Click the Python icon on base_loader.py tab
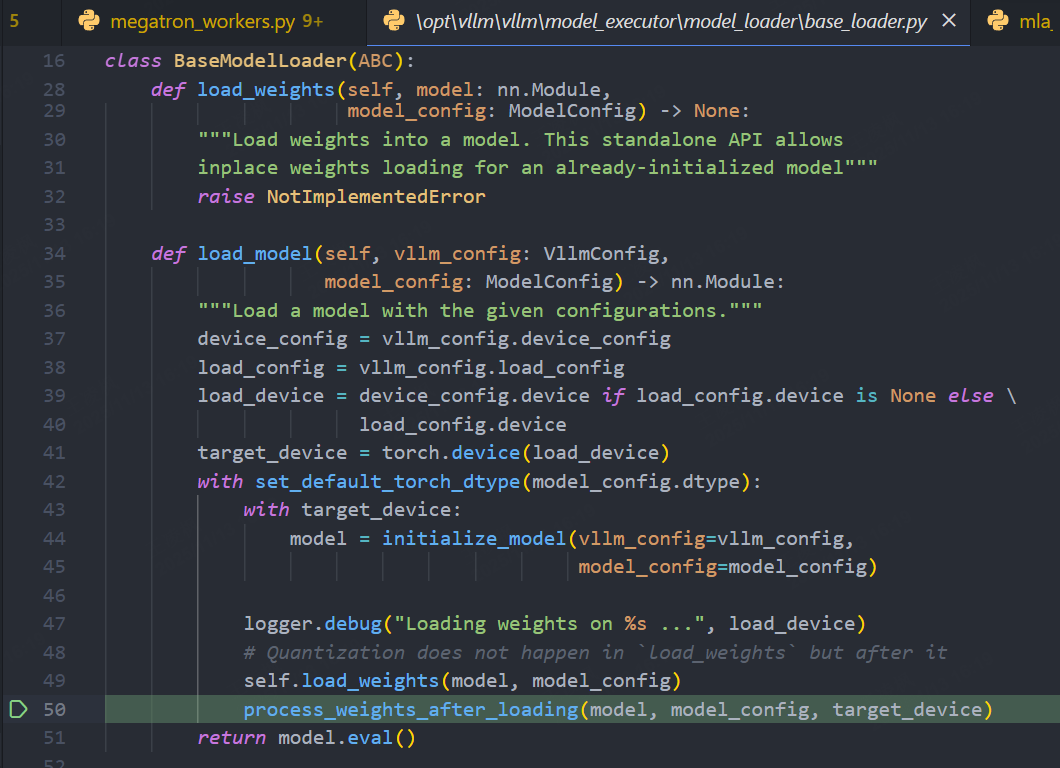Image resolution: width=1060 pixels, height=768 pixels. tap(393, 21)
